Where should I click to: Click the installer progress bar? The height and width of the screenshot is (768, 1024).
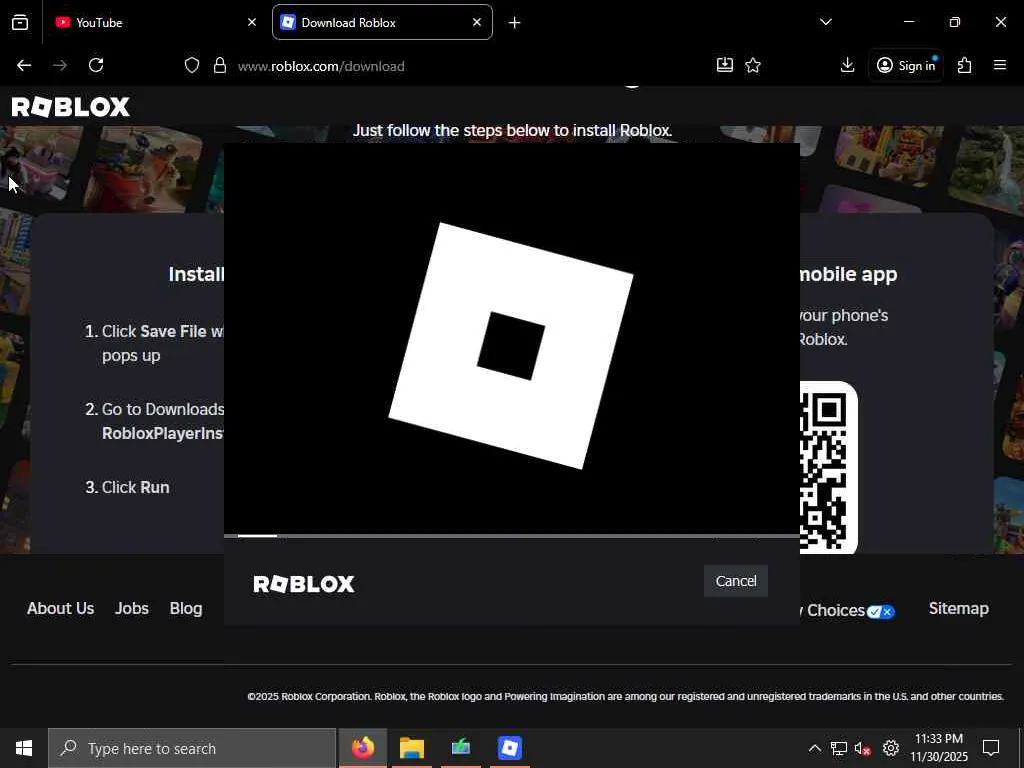tap(512, 536)
